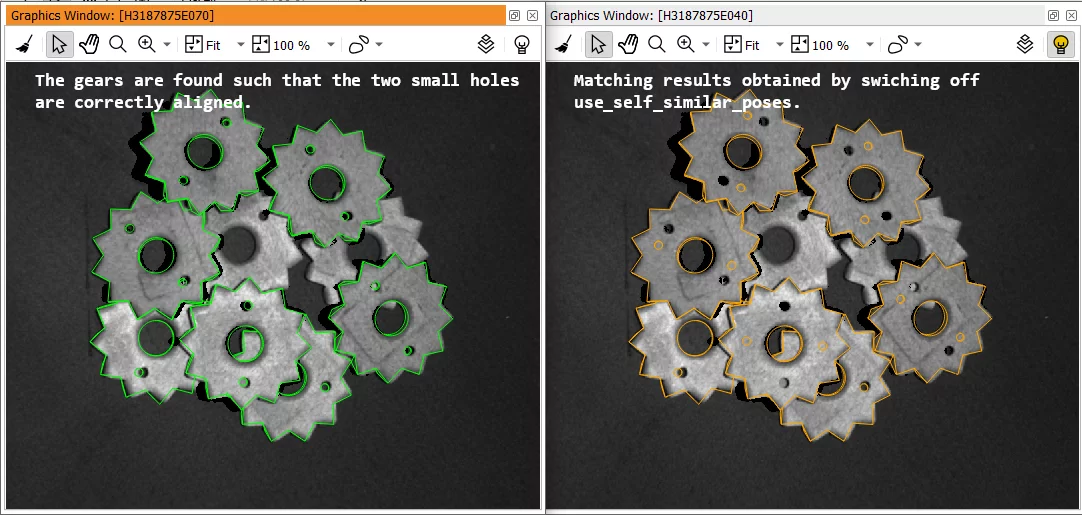The image size is (1082, 515).
Task: Activate the hand pan tool in left window
Action: click(x=89, y=45)
